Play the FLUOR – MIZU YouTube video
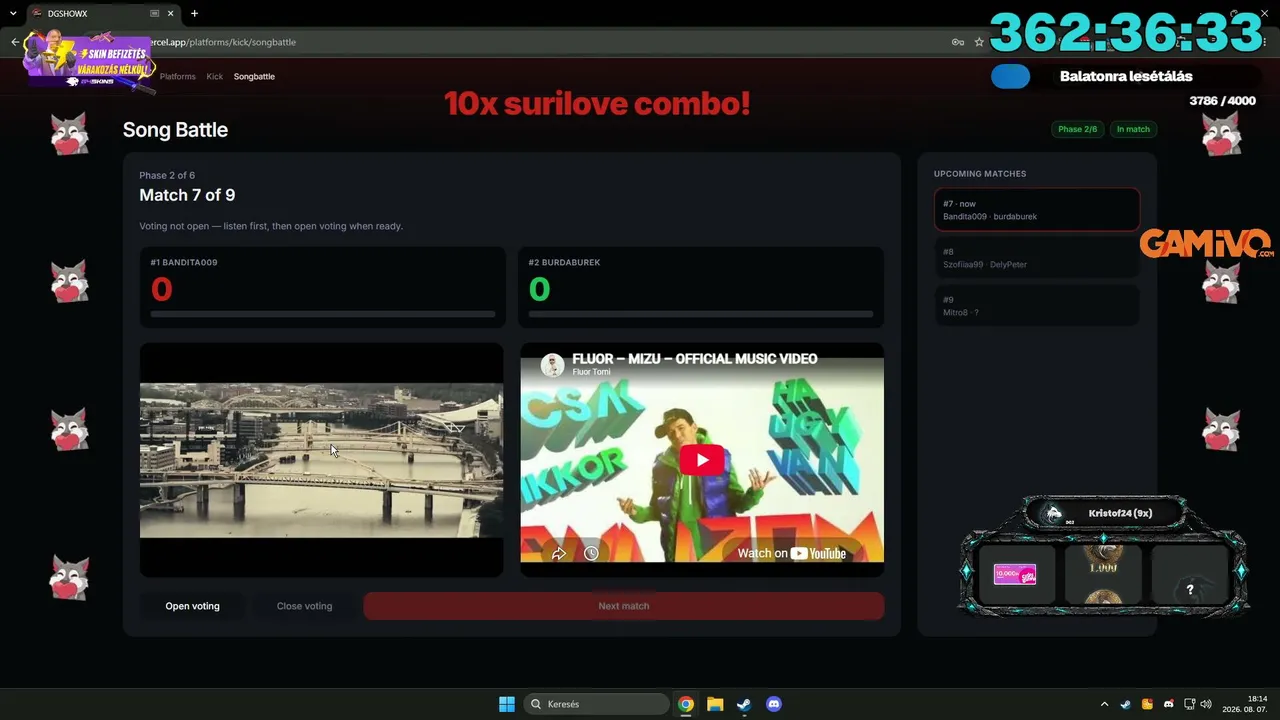Screen dimensions: 1280x720 [702, 460]
